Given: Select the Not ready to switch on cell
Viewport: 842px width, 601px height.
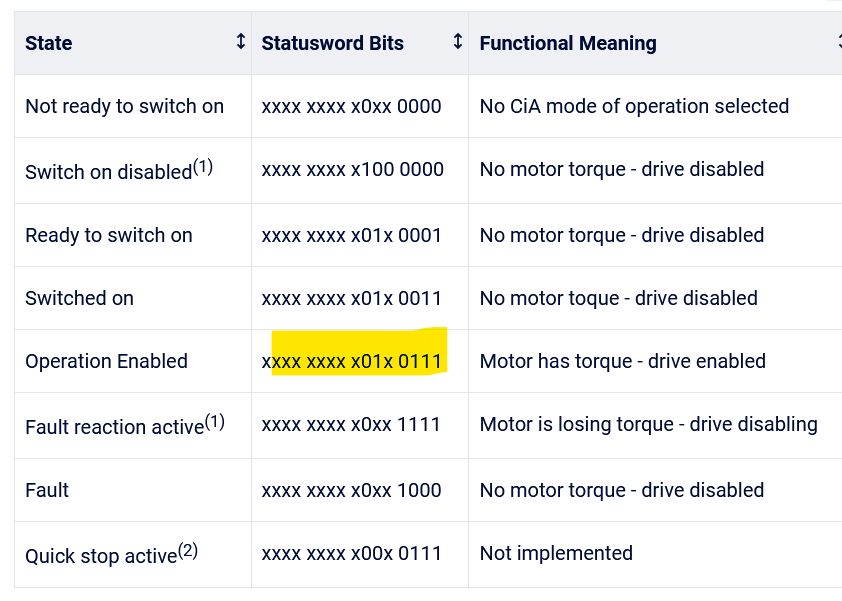Looking at the screenshot, I should [x=124, y=106].
